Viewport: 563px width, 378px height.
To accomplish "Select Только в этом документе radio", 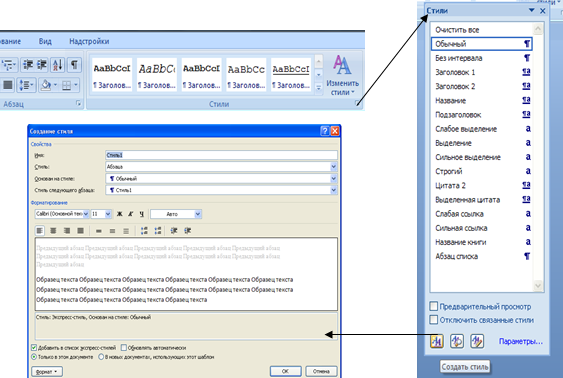I will 34,357.
